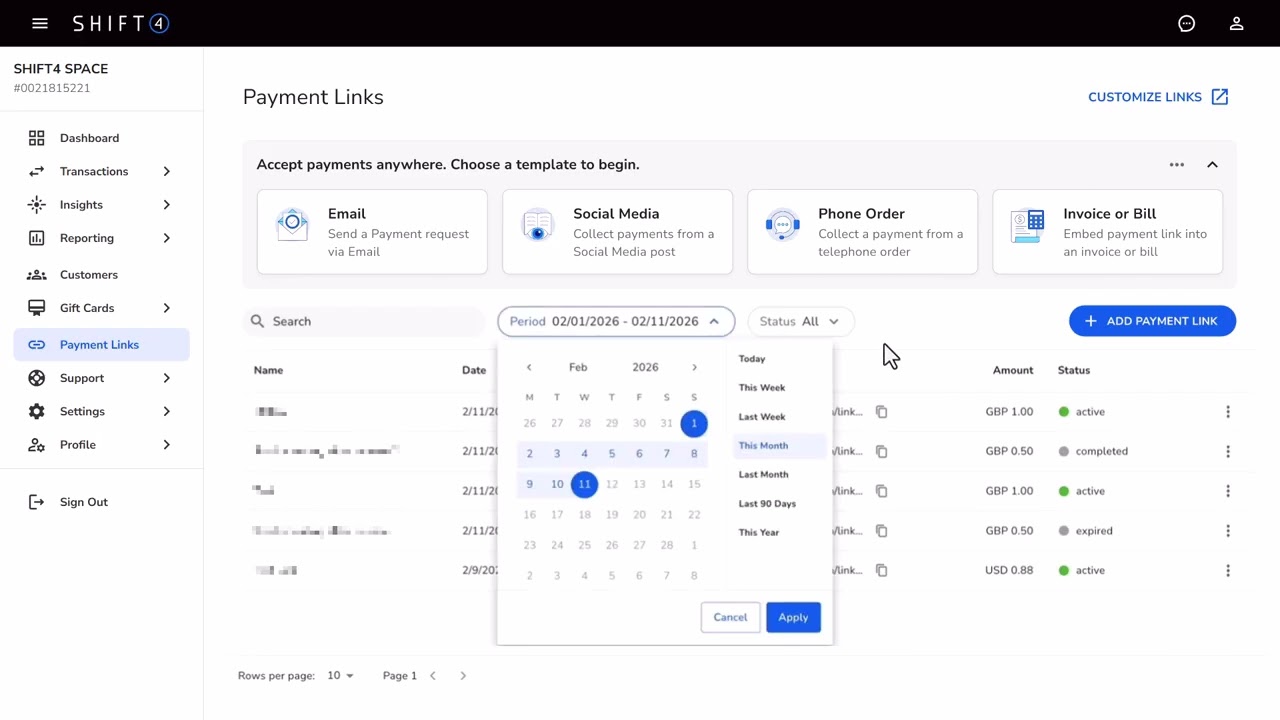Expand the Reporting submenu chevron
Viewport: 1280px width, 720px height.
click(x=167, y=238)
